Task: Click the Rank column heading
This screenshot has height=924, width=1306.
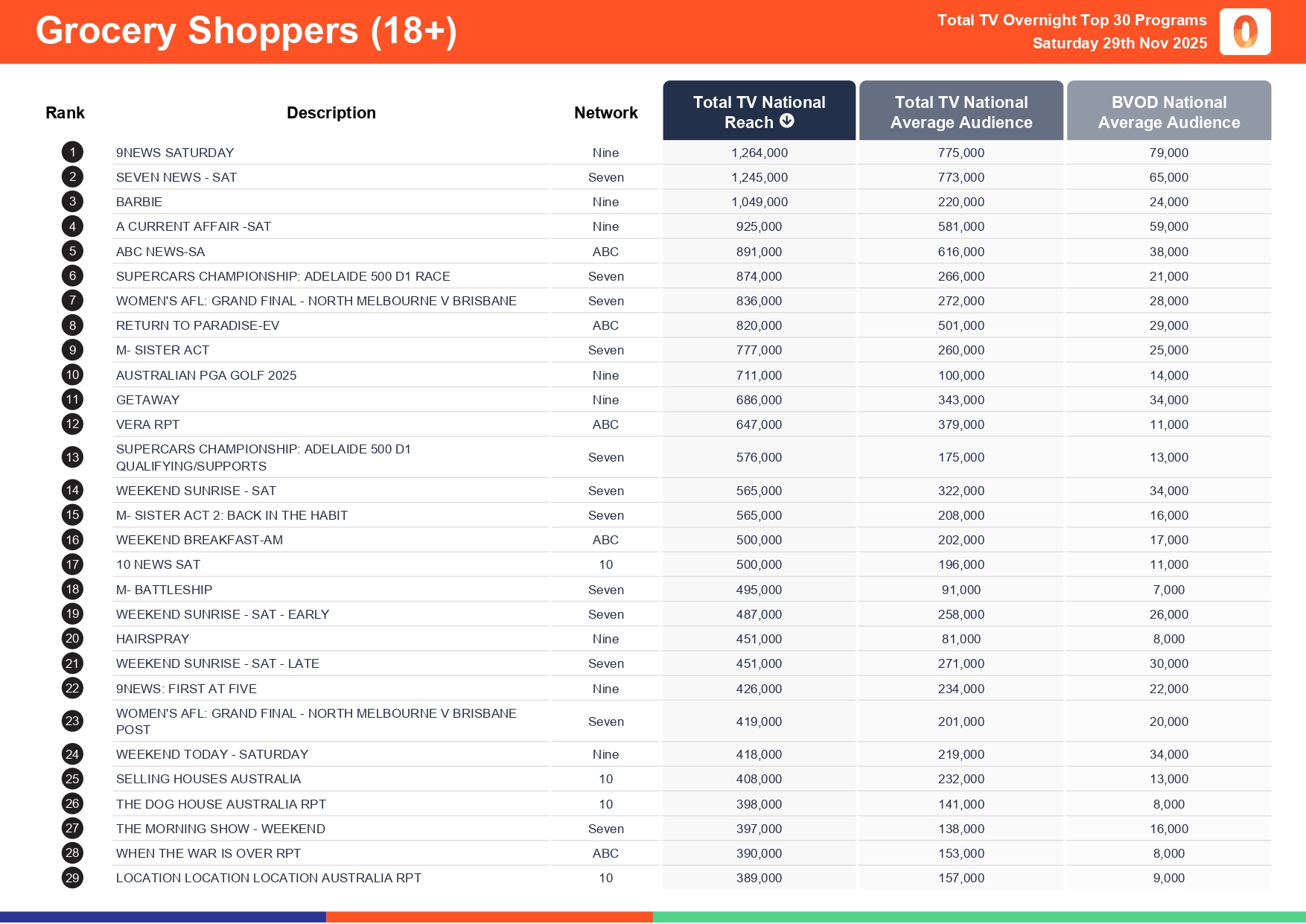Action: [65, 112]
